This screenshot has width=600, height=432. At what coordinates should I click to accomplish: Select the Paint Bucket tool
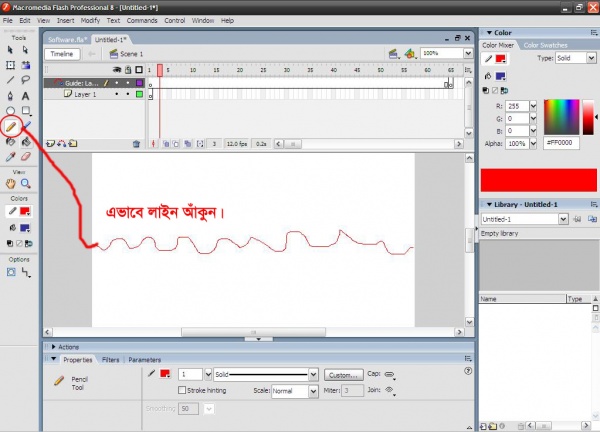click(x=26, y=142)
